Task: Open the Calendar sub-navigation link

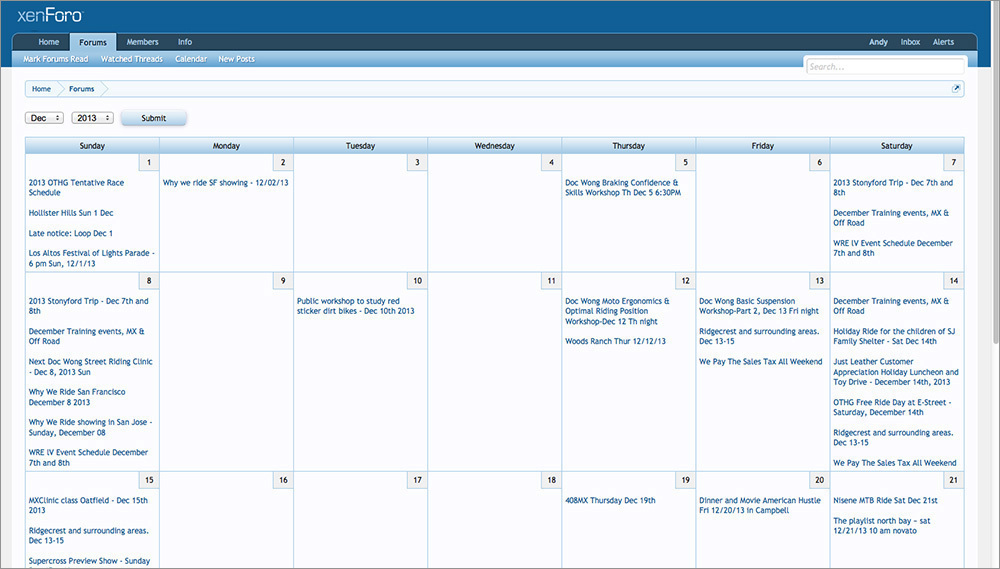Action: click(191, 59)
